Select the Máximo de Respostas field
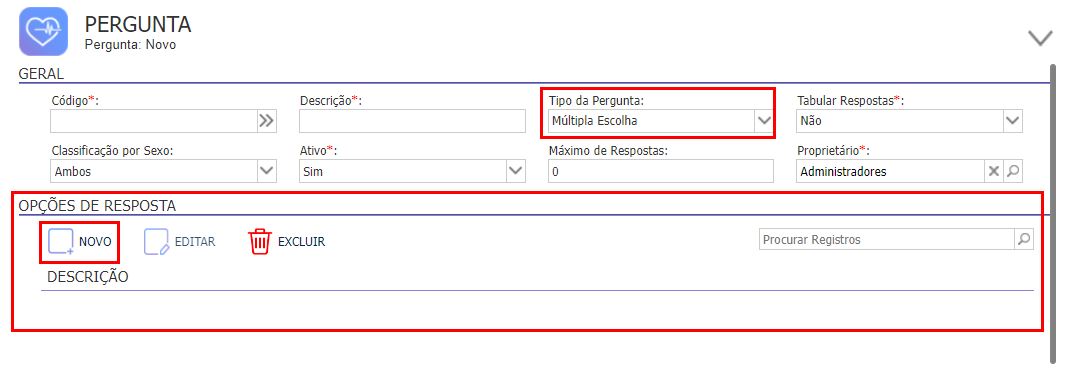Viewport: 1066px width, 374px height. [661, 171]
